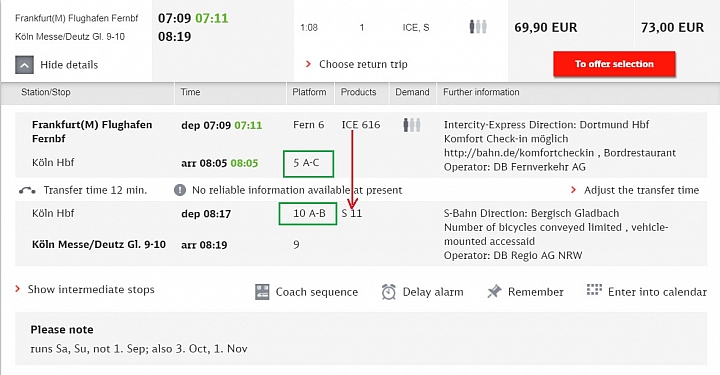Viewport: 720px width, 375px height.
Task: Select the Further information column header
Action: 481,92
